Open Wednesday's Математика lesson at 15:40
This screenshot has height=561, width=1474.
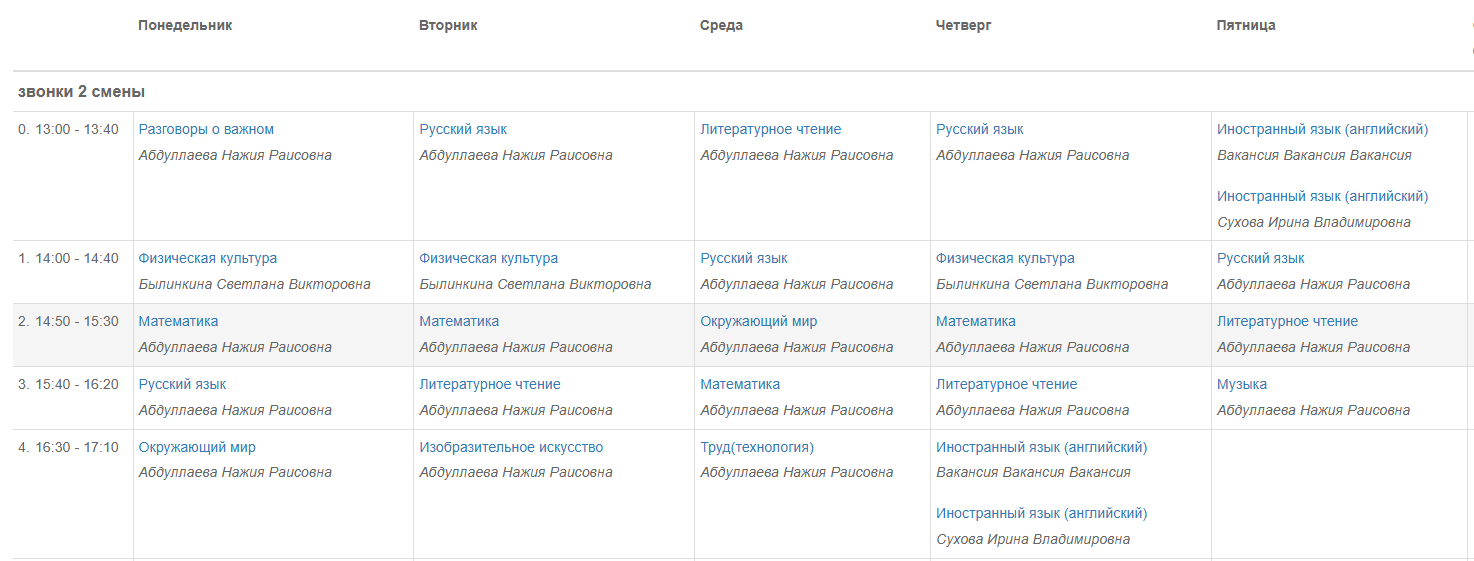[x=740, y=384]
